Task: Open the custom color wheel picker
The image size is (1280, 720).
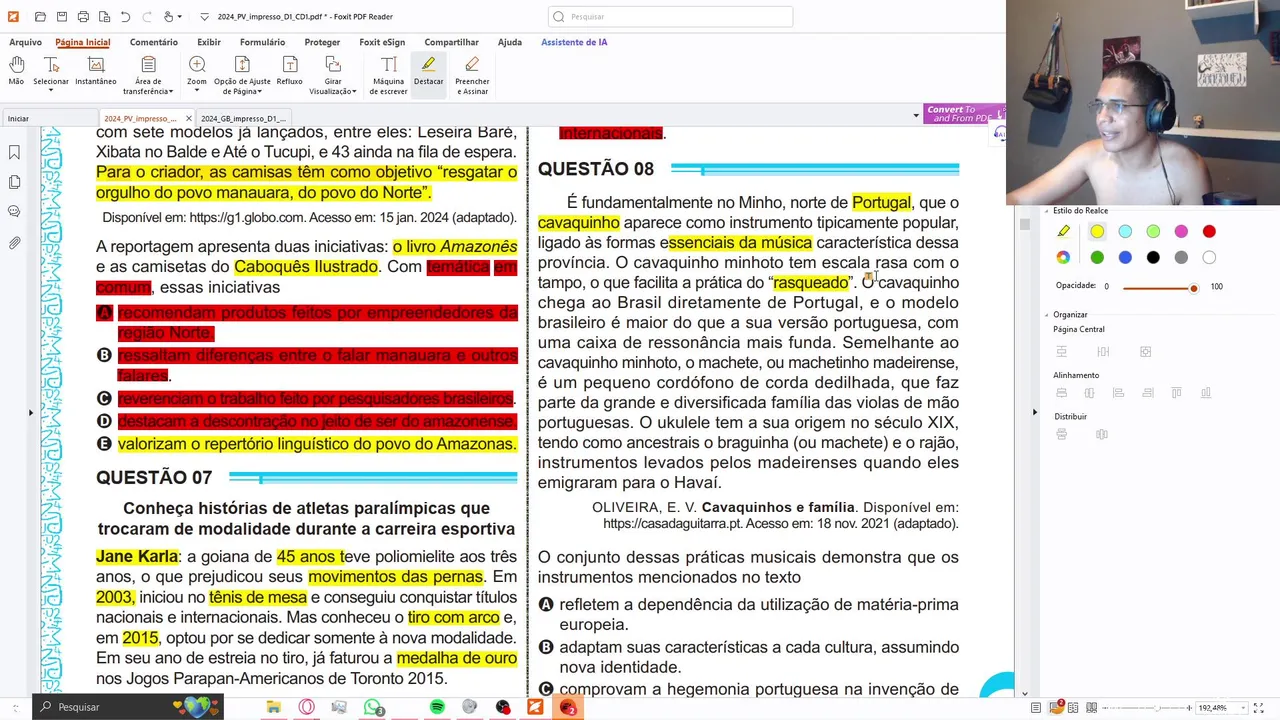Action: pyautogui.click(x=1063, y=258)
